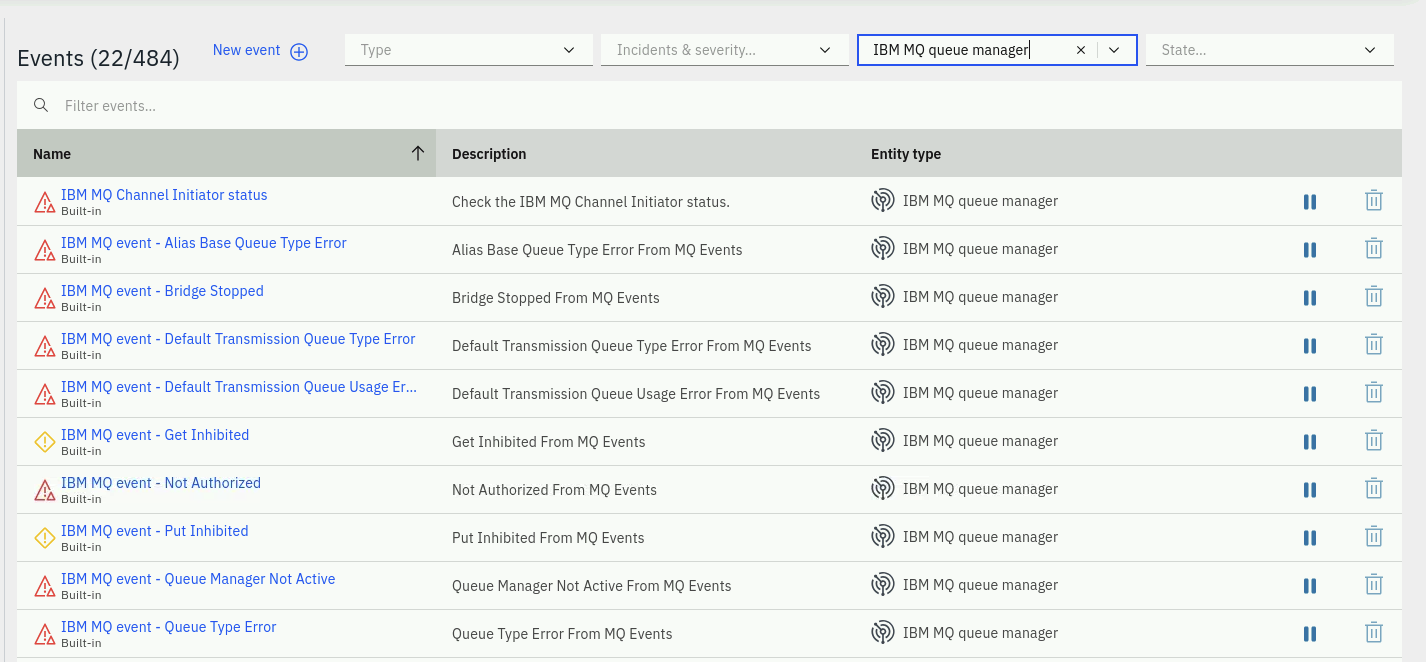Delete the Bridge Stopped event

(x=1374, y=297)
